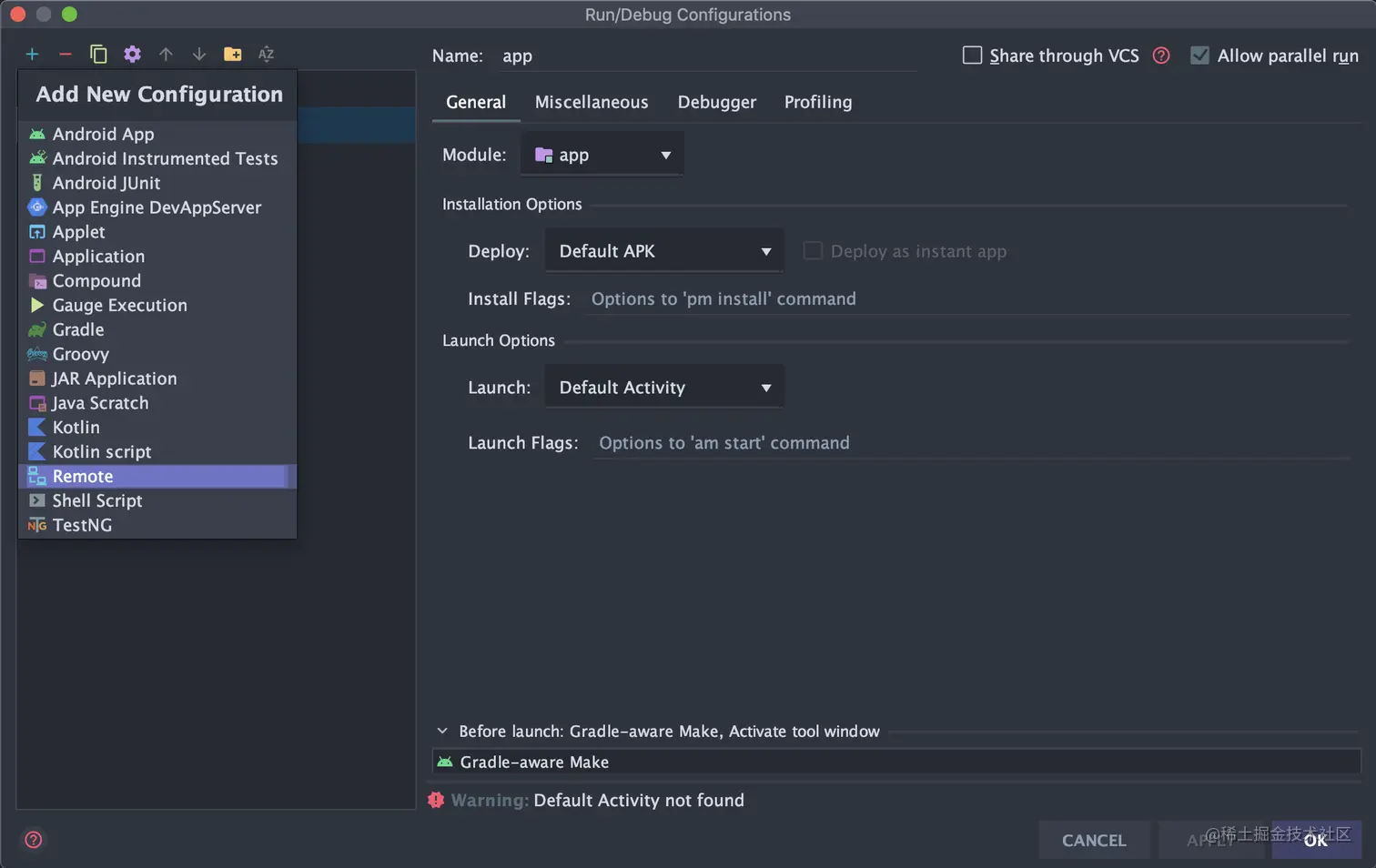Click the create new folder icon
The width and height of the screenshot is (1376, 868).
pos(232,55)
